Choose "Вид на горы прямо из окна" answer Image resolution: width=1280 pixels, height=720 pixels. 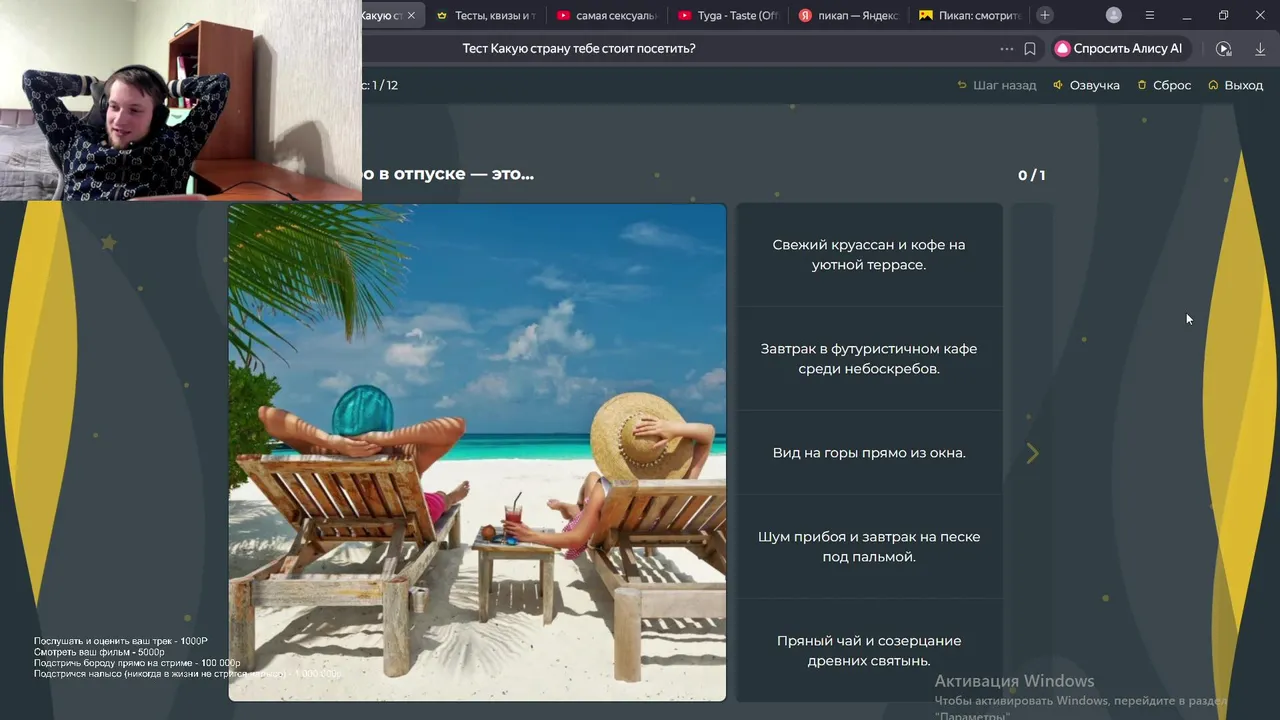[869, 453]
